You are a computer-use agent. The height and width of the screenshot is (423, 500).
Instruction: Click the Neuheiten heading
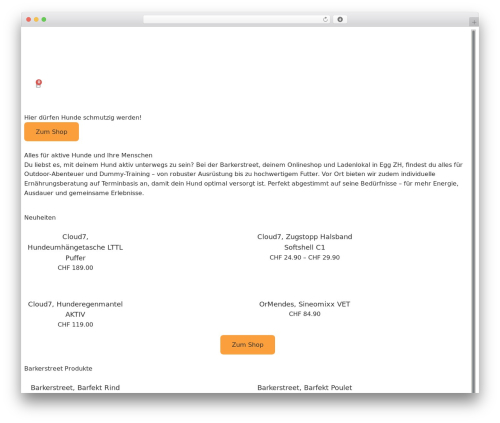point(40,218)
